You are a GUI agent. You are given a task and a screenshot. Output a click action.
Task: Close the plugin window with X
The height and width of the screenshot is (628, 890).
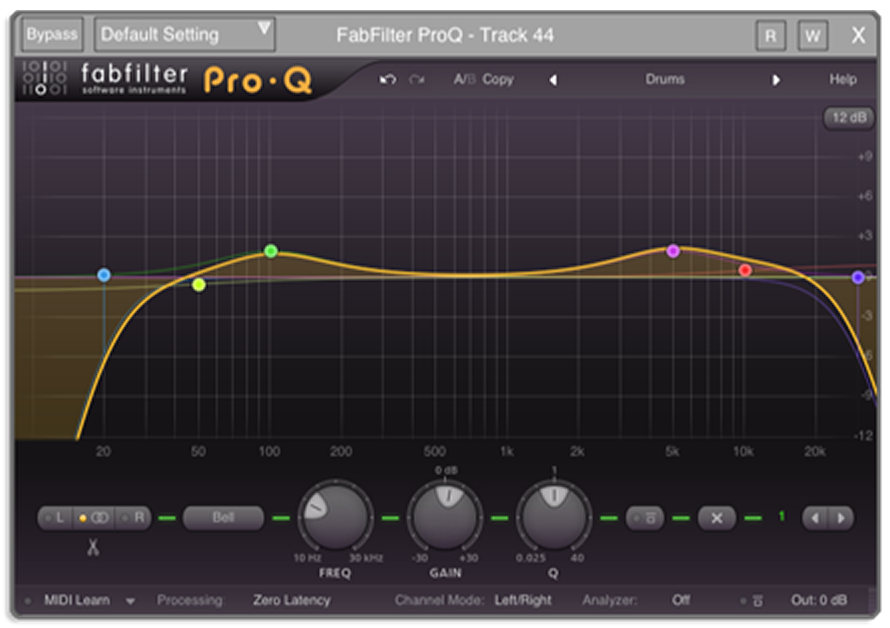pos(858,35)
